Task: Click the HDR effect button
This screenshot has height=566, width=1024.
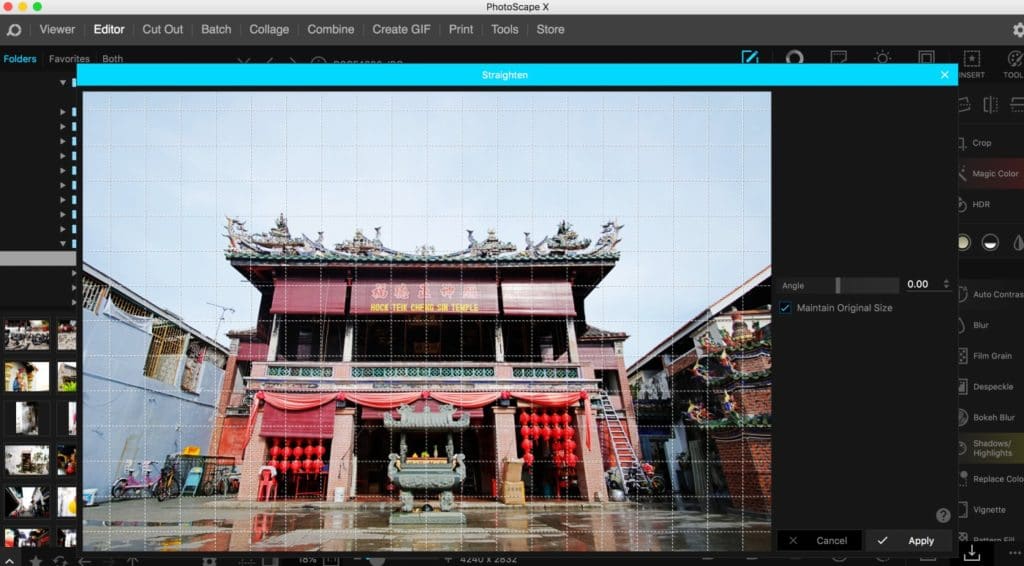Action: tap(981, 204)
